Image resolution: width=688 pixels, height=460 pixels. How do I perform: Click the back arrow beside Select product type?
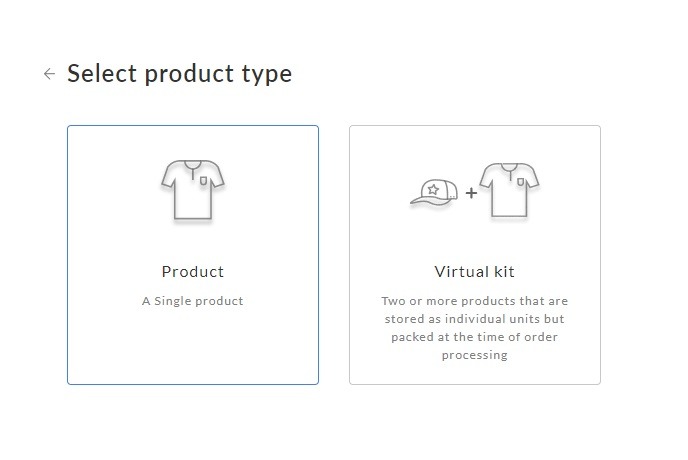pyautogui.click(x=50, y=74)
